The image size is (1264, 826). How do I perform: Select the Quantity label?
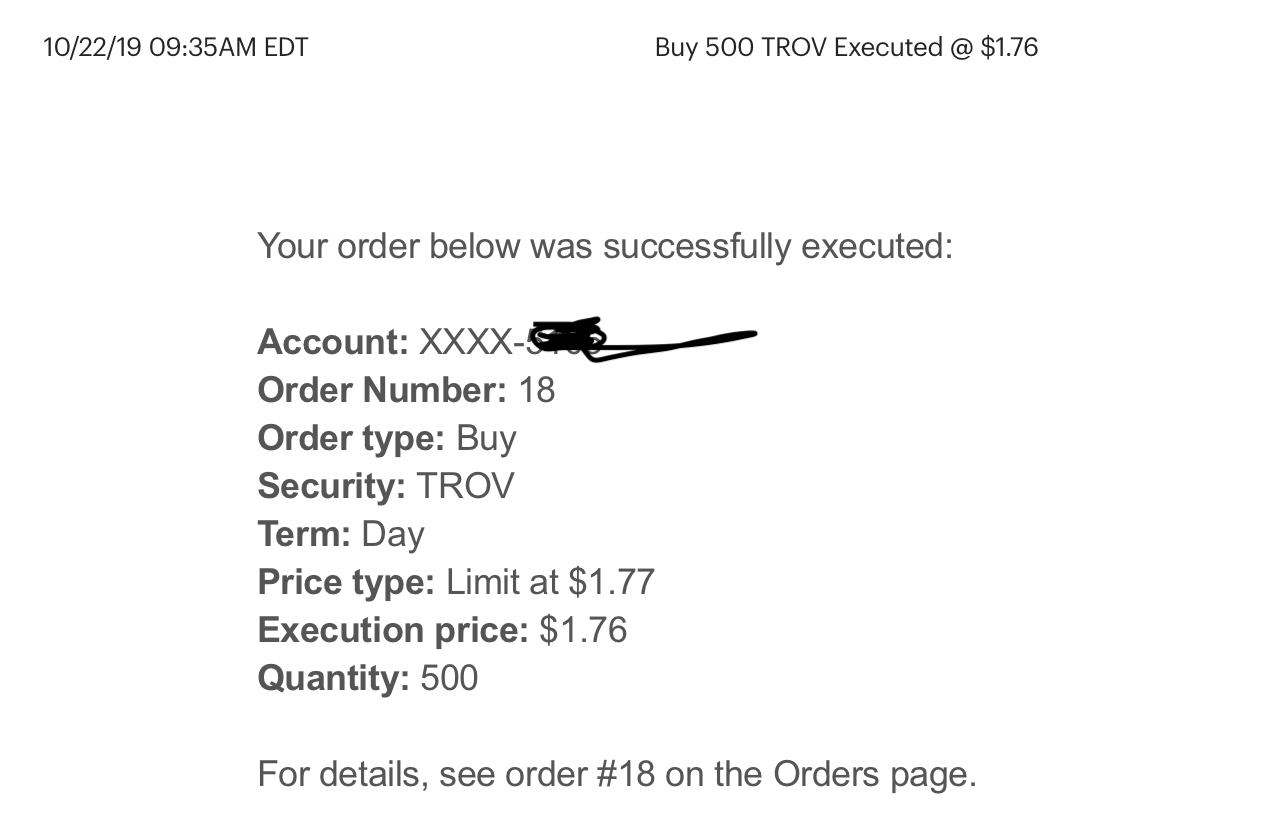coord(333,678)
